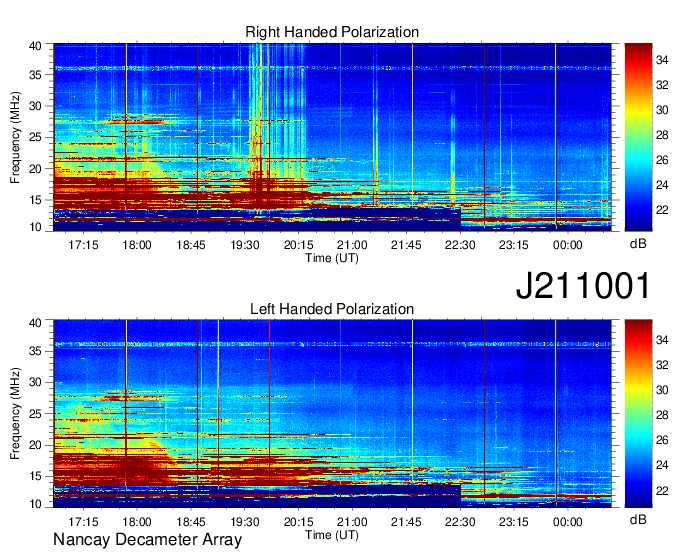680x552 pixels.
Task: Click the 30 dB tick on the Left Handed color bar
Action: tap(662, 390)
